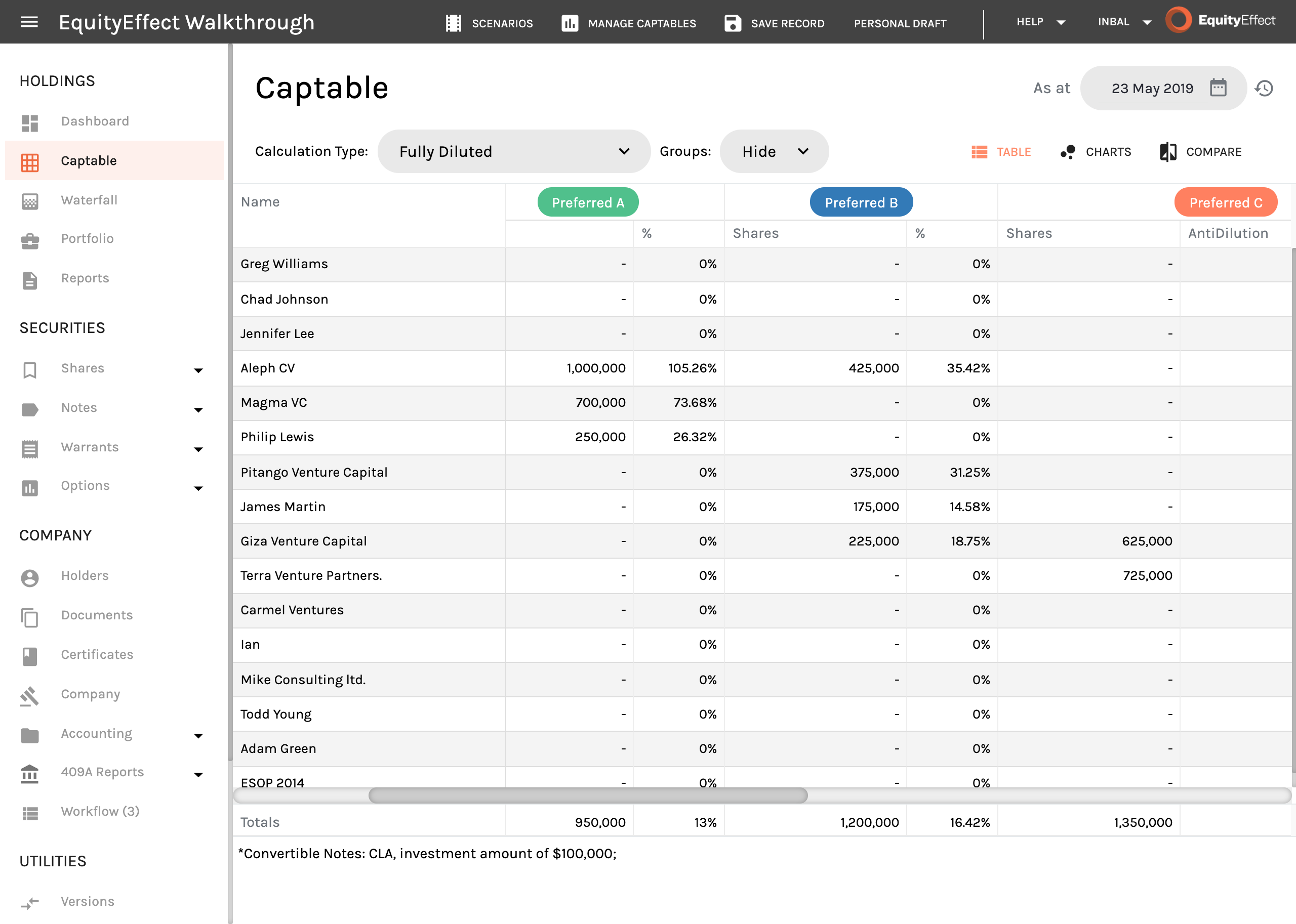Image resolution: width=1296 pixels, height=924 pixels.
Task: Click the horizontal table scrollbar thumb
Action: (587, 795)
